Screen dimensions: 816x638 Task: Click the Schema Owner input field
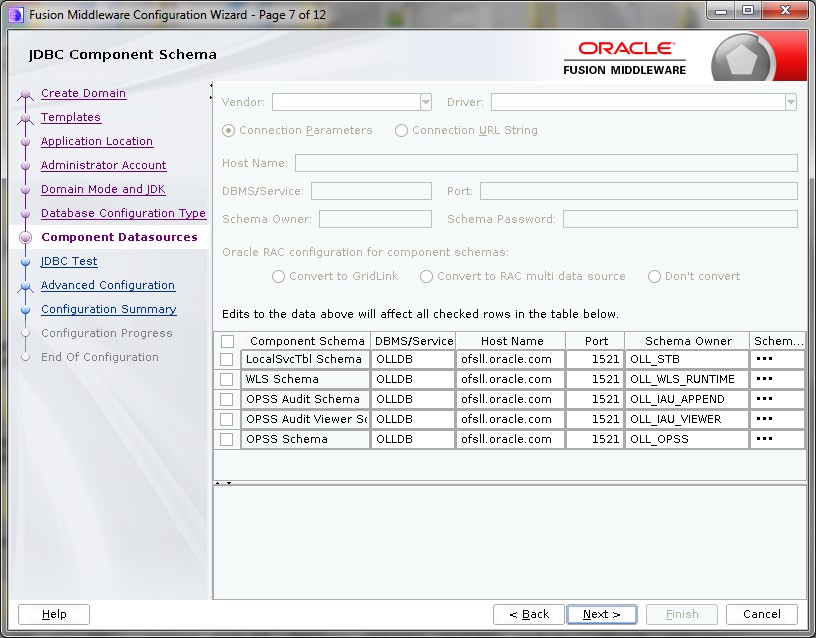(375, 219)
